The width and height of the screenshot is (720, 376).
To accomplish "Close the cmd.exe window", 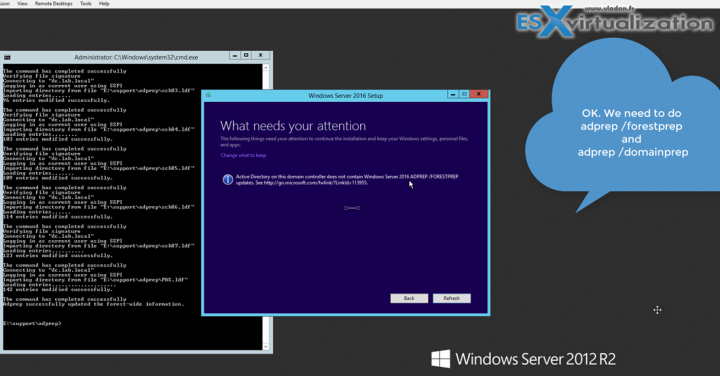I will click(260, 56).
